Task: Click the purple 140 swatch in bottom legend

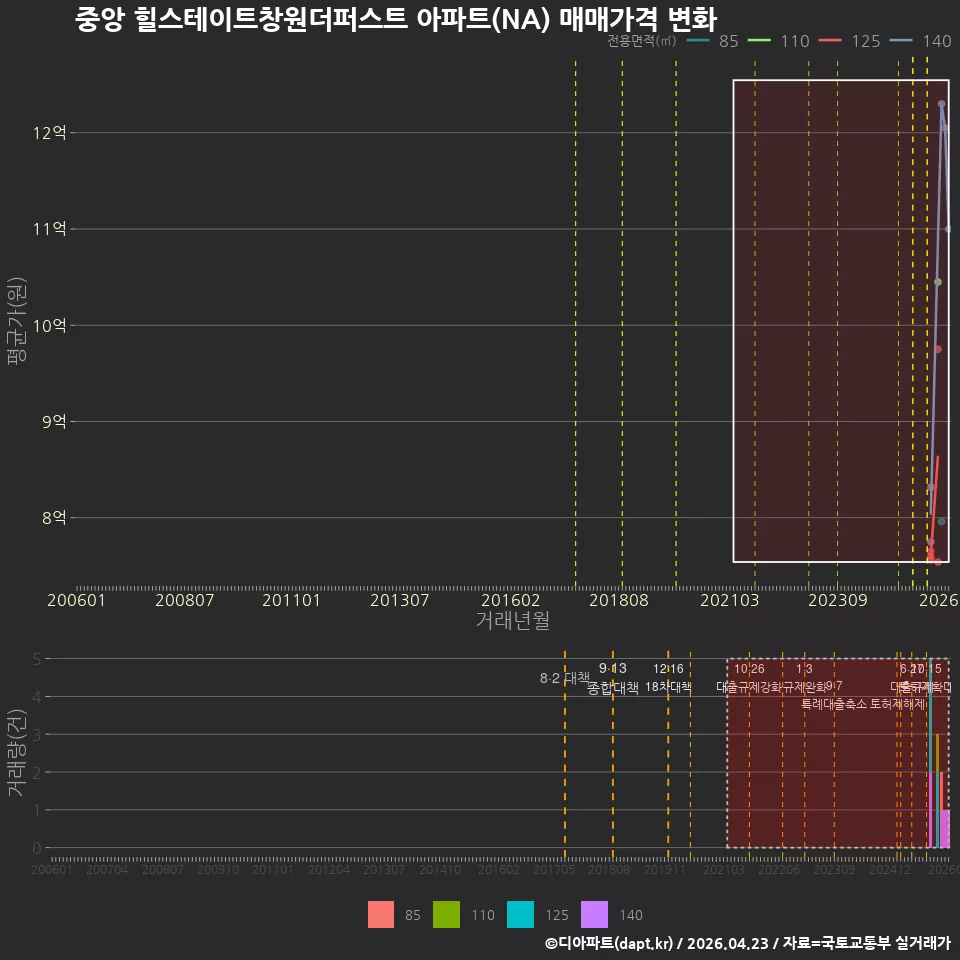Action: tap(594, 915)
